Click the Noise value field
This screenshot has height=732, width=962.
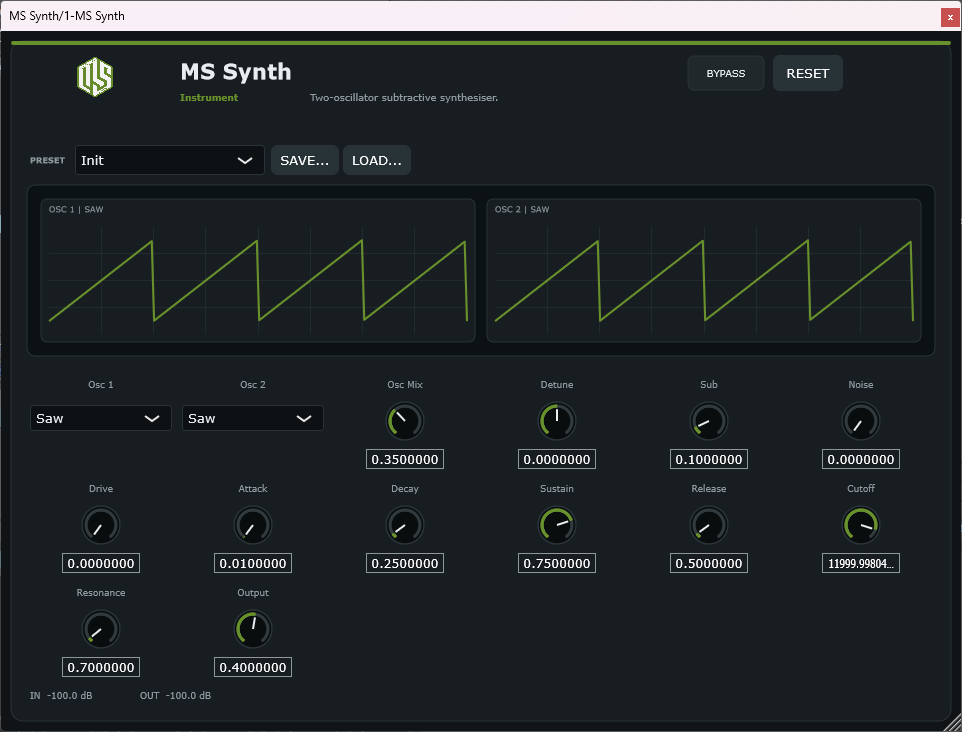[861, 460]
